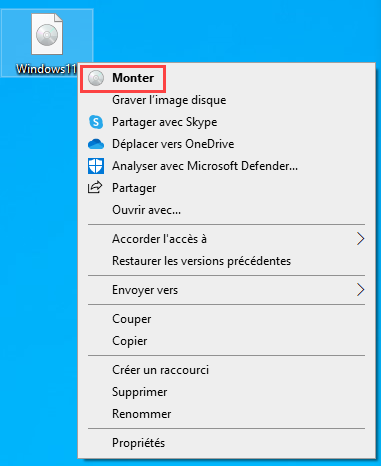
Task: Expand the Envoyer vers submenu arrow
Action: coord(360,290)
